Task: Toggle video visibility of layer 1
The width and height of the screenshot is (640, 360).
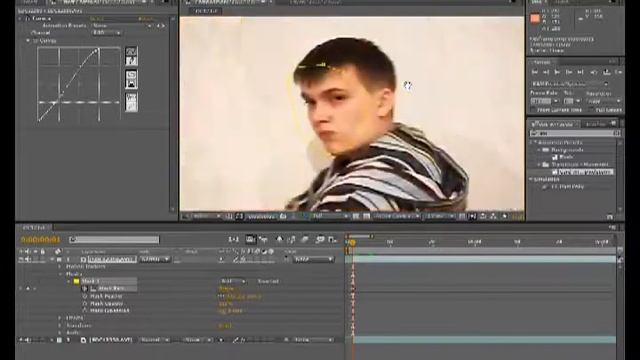Action: pyautogui.click(x=21, y=260)
